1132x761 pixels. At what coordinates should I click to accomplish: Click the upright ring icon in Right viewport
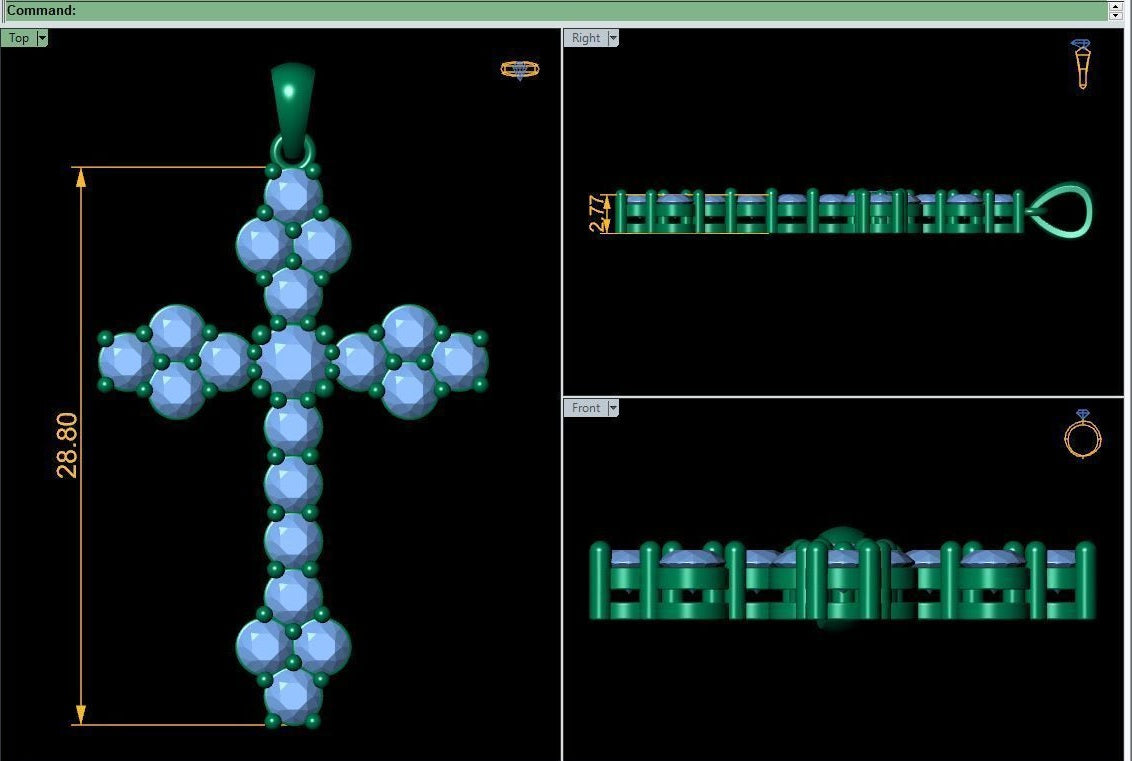click(1082, 64)
